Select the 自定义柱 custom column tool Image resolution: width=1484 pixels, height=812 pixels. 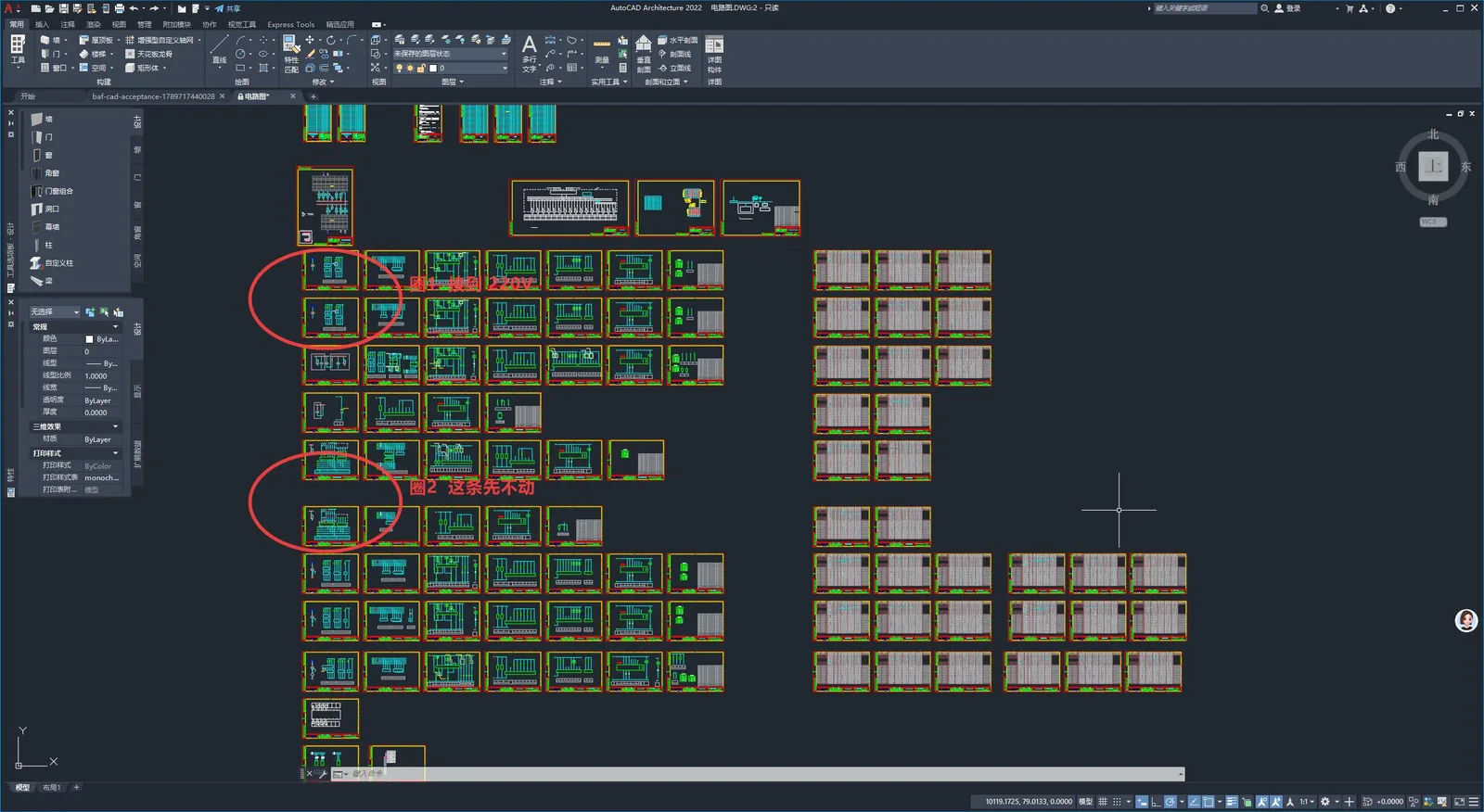[52, 263]
